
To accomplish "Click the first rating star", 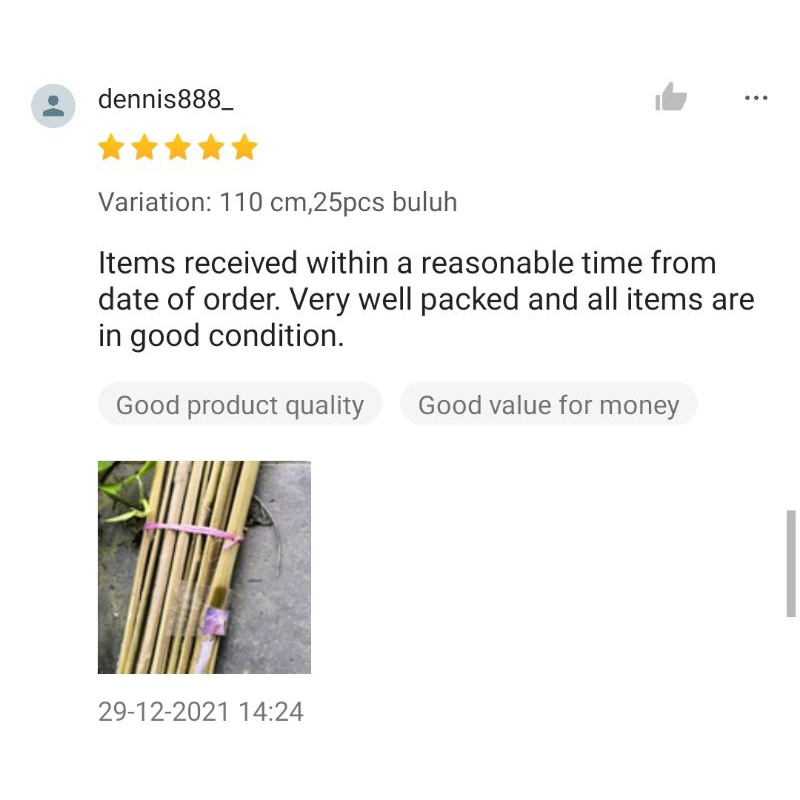I will pos(111,147).
